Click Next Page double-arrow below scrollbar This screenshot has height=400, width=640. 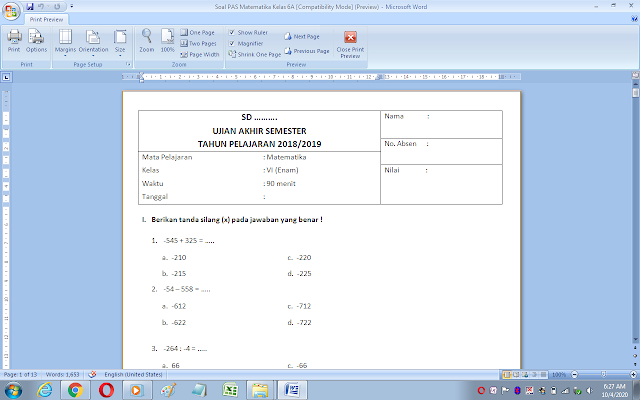pos(635,364)
